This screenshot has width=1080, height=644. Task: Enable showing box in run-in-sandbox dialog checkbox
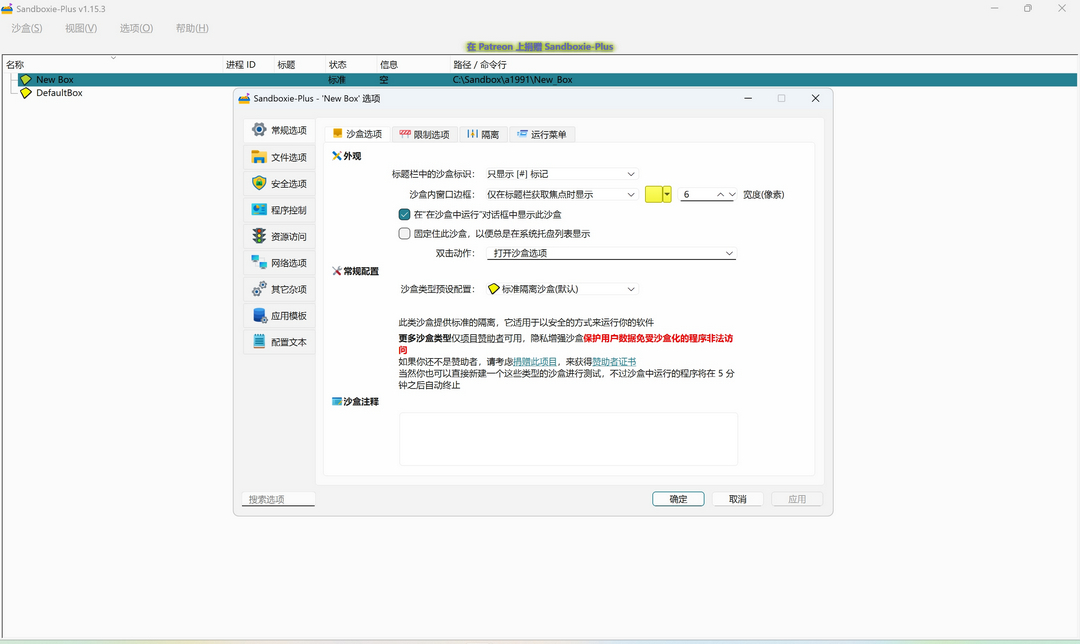[x=404, y=214]
